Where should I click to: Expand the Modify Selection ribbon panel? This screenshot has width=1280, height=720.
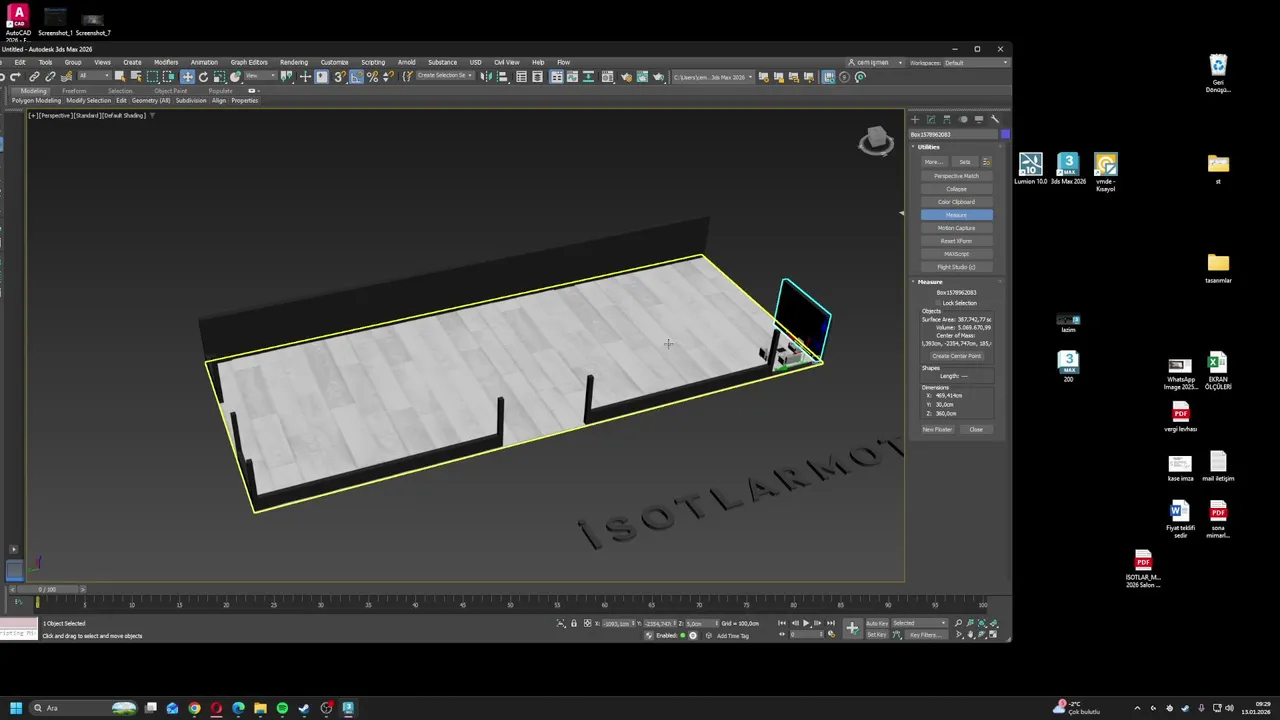pos(88,101)
